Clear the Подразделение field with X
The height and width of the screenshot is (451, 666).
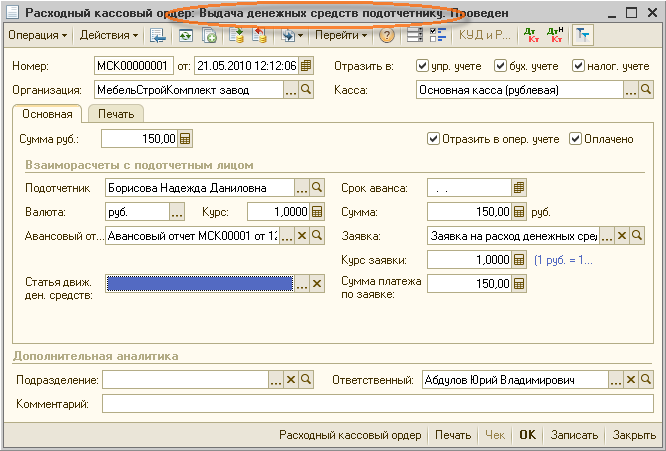[291, 380]
